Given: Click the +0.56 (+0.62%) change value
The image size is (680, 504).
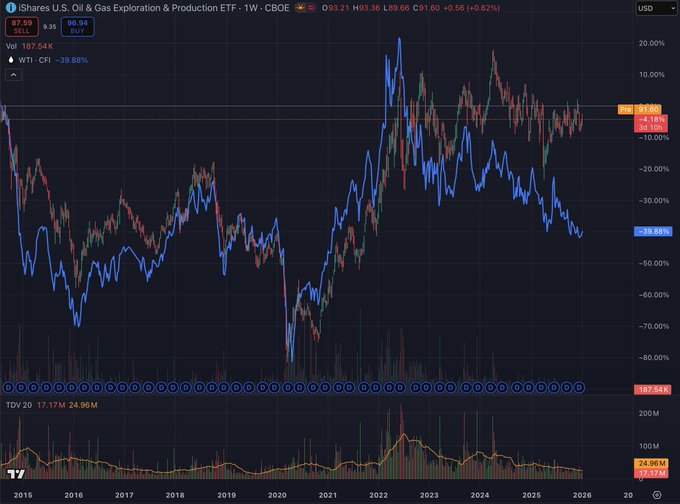Looking at the screenshot, I should click(471, 8).
